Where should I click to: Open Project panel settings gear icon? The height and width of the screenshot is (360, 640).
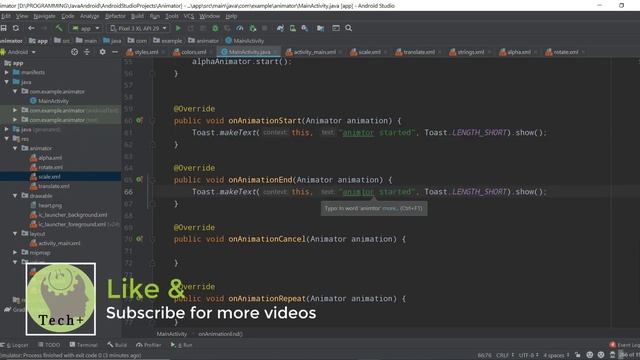(x=102, y=52)
